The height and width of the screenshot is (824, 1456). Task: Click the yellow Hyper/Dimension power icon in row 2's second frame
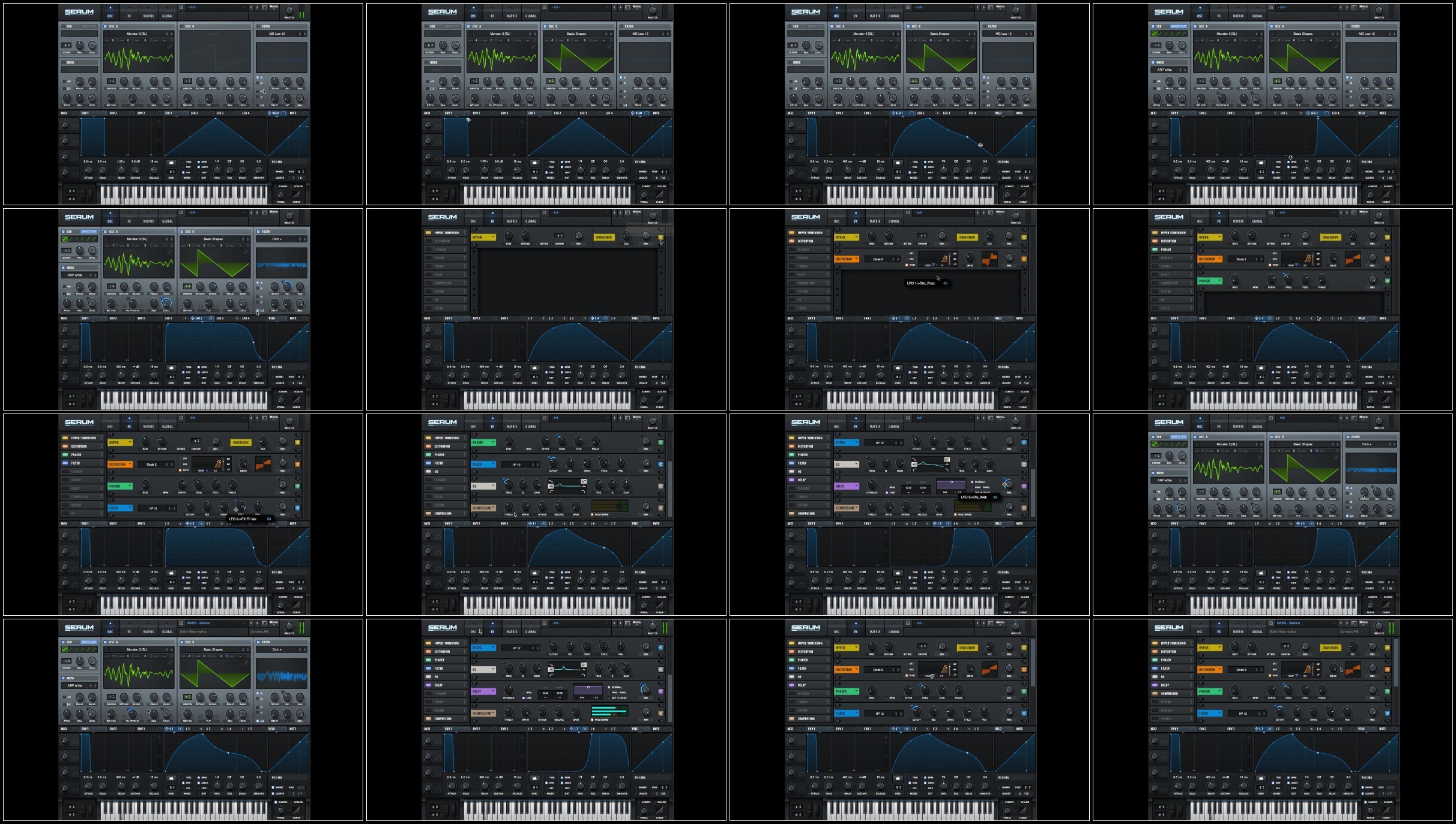point(661,237)
